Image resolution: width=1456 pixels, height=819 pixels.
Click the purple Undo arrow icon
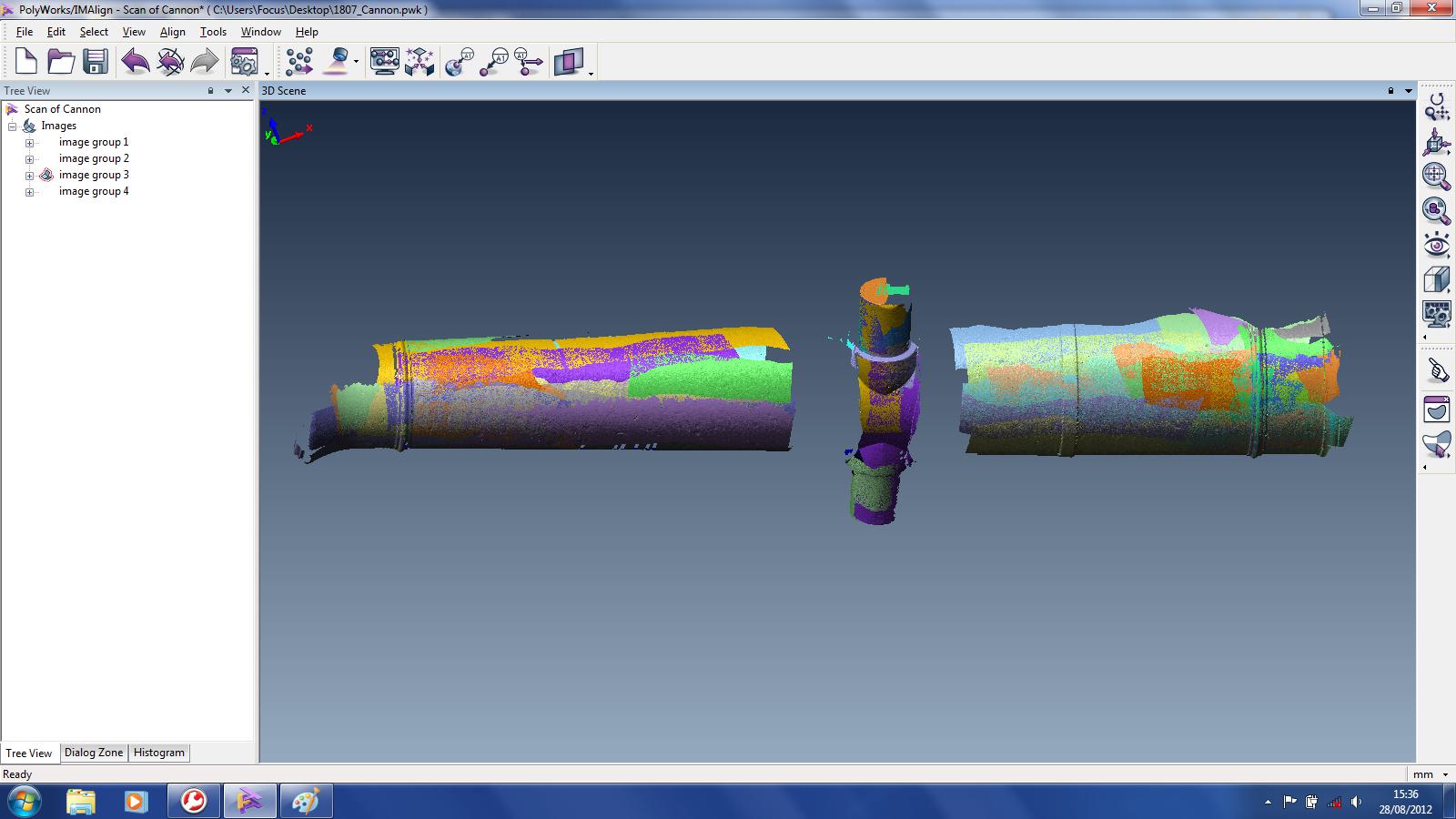click(136, 62)
